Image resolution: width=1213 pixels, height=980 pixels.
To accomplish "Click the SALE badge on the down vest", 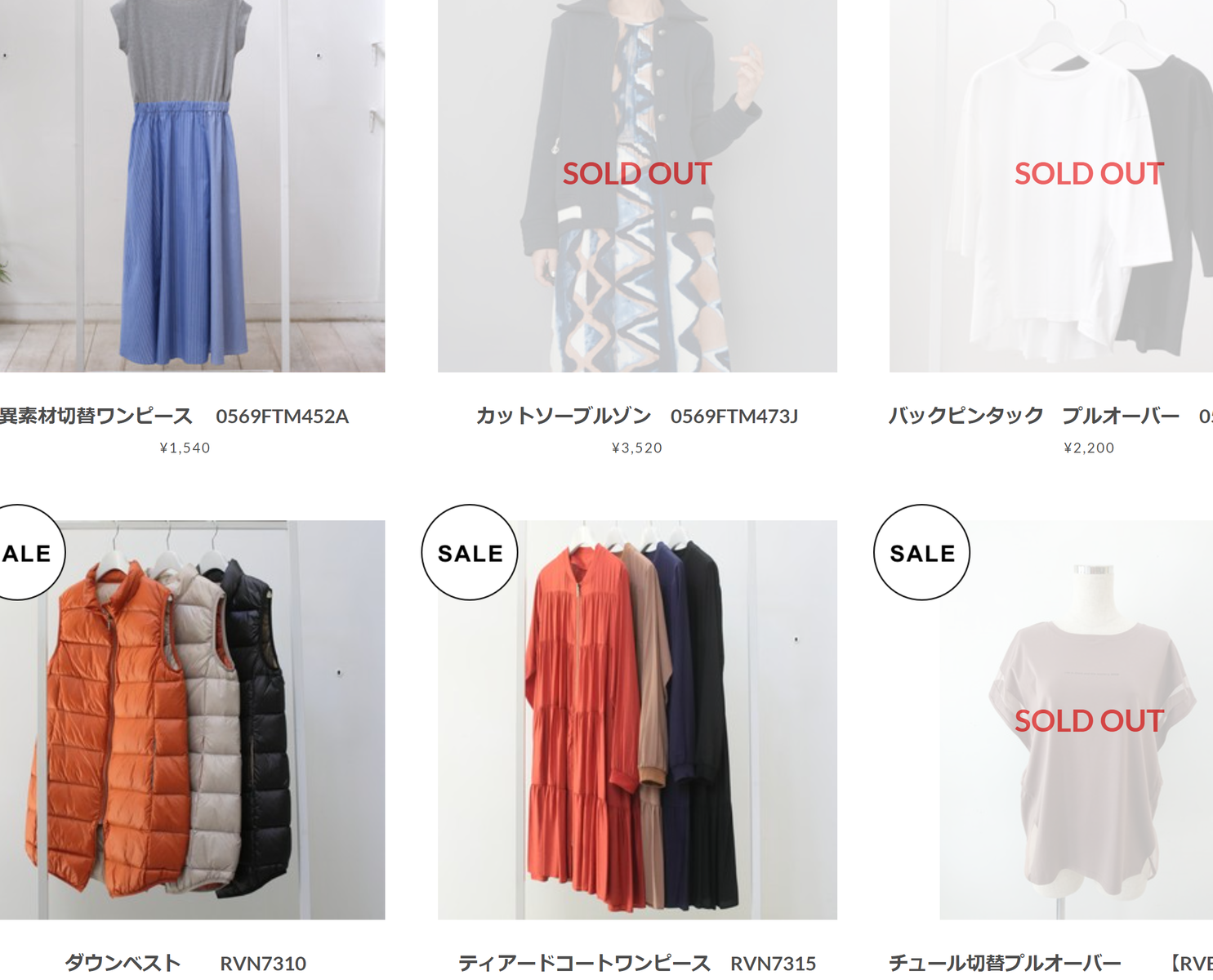I will click(x=27, y=553).
